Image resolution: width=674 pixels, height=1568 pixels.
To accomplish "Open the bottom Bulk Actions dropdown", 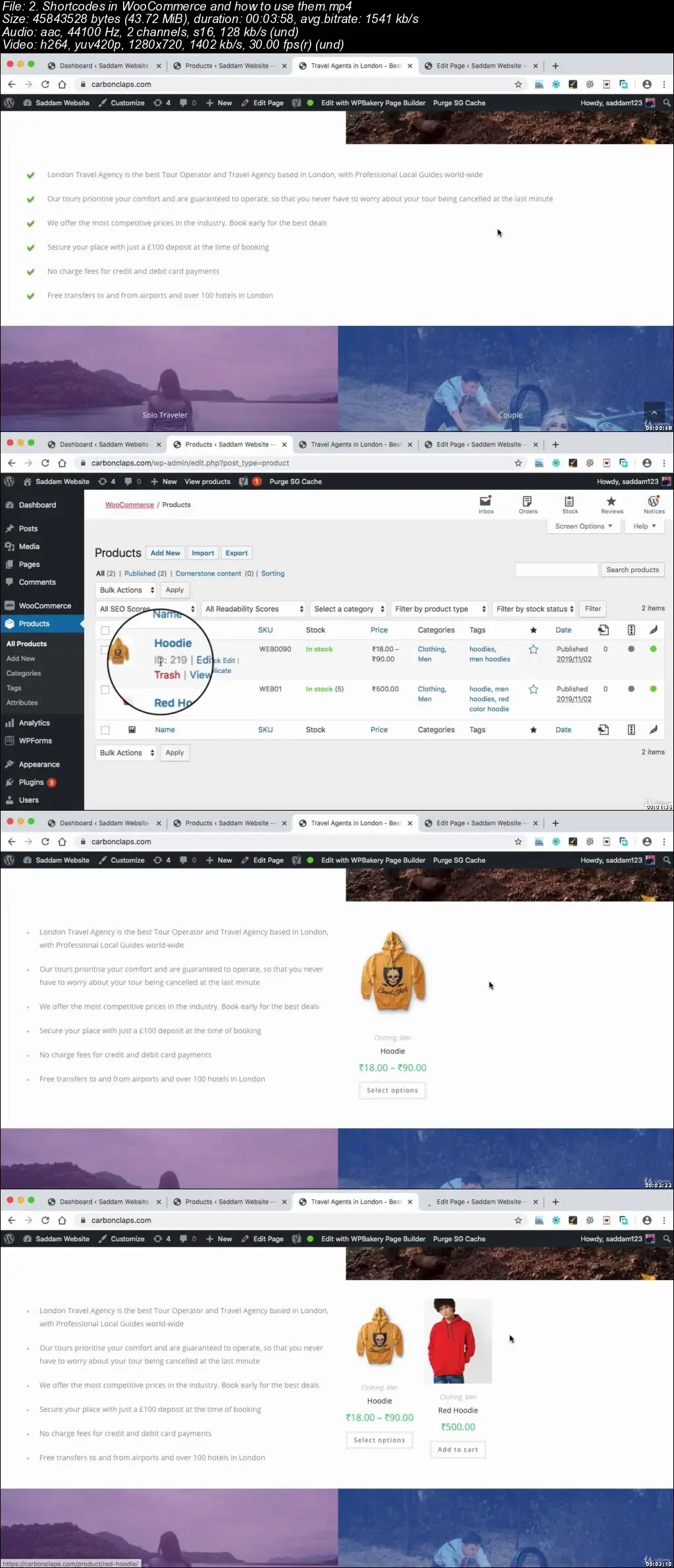I will (x=126, y=753).
